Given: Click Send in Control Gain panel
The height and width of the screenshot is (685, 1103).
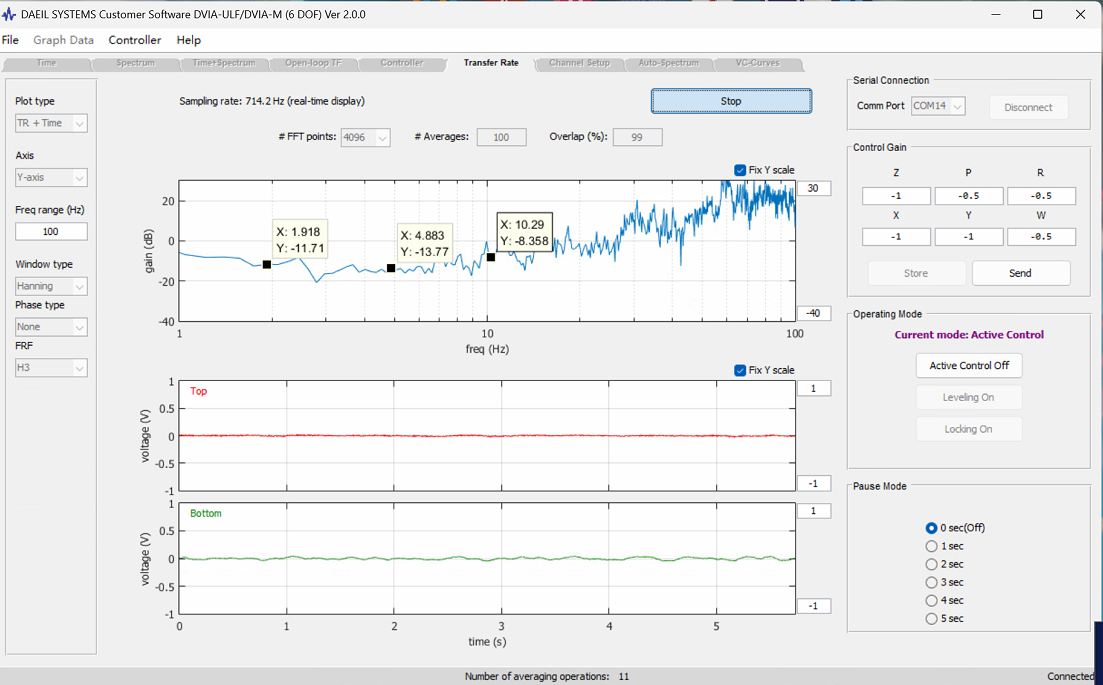Looking at the screenshot, I should pyautogui.click(x=1021, y=273).
